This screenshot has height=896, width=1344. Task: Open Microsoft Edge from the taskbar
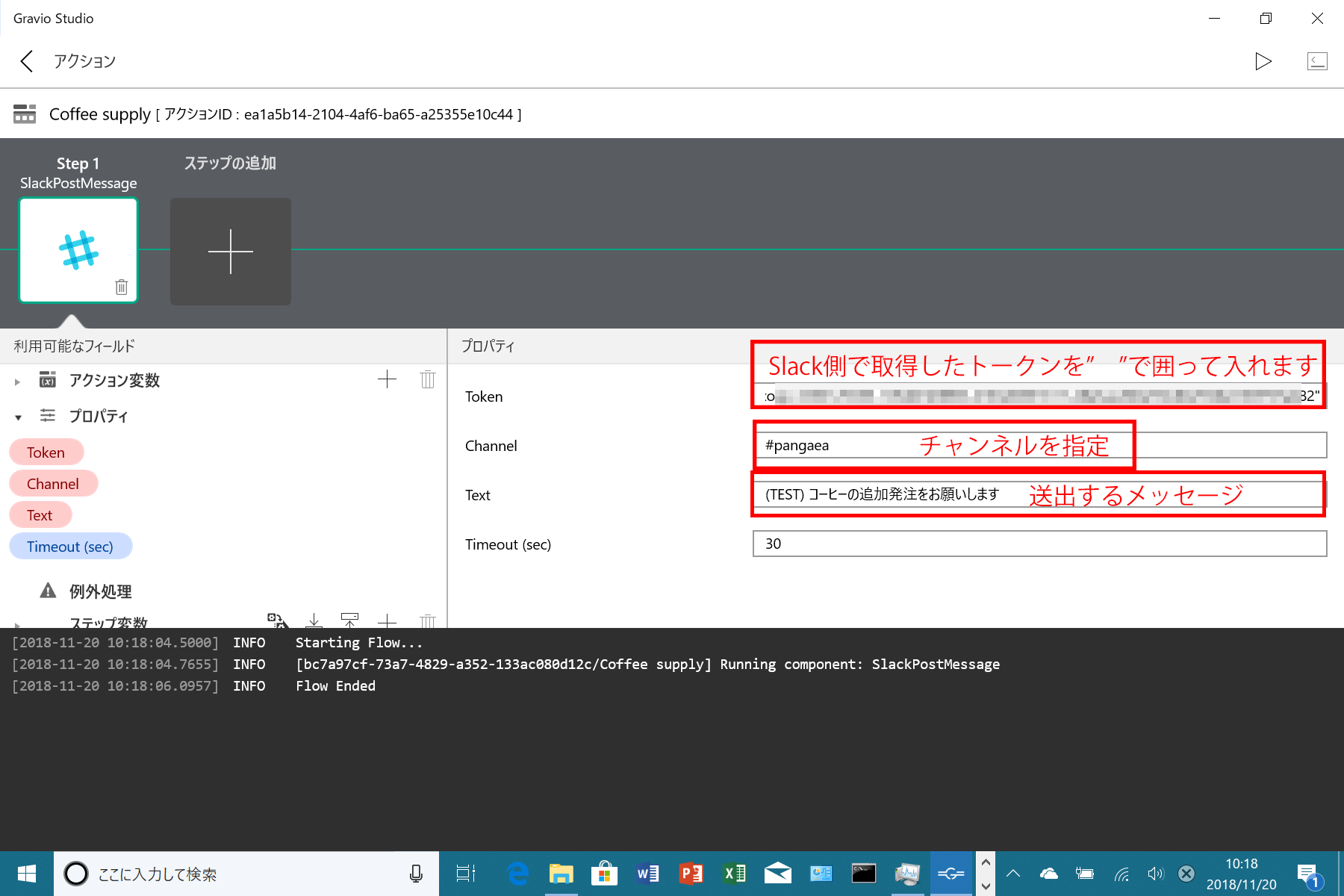click(x=517, y=874)
